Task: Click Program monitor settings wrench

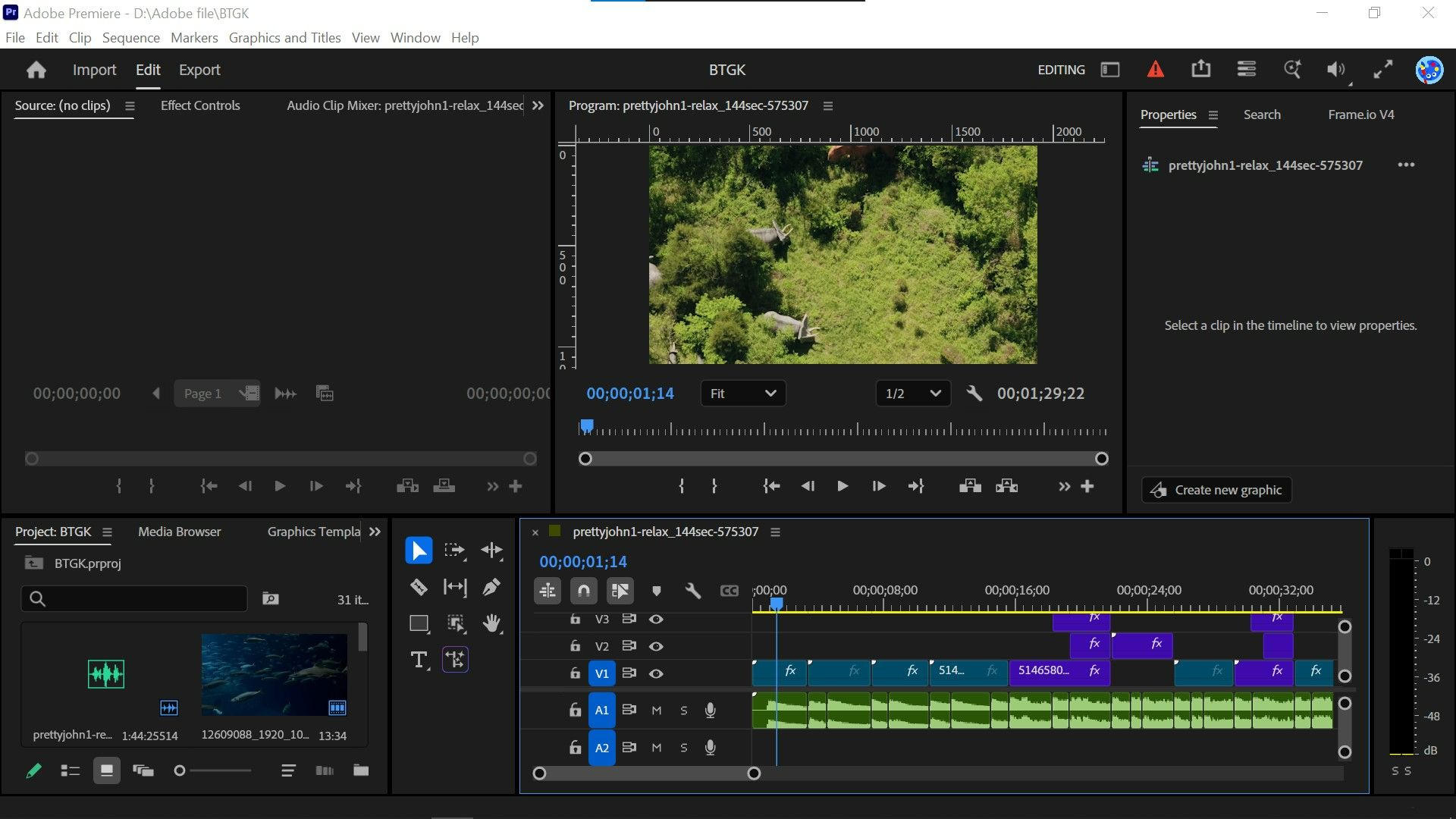Action: coord(974,394)
